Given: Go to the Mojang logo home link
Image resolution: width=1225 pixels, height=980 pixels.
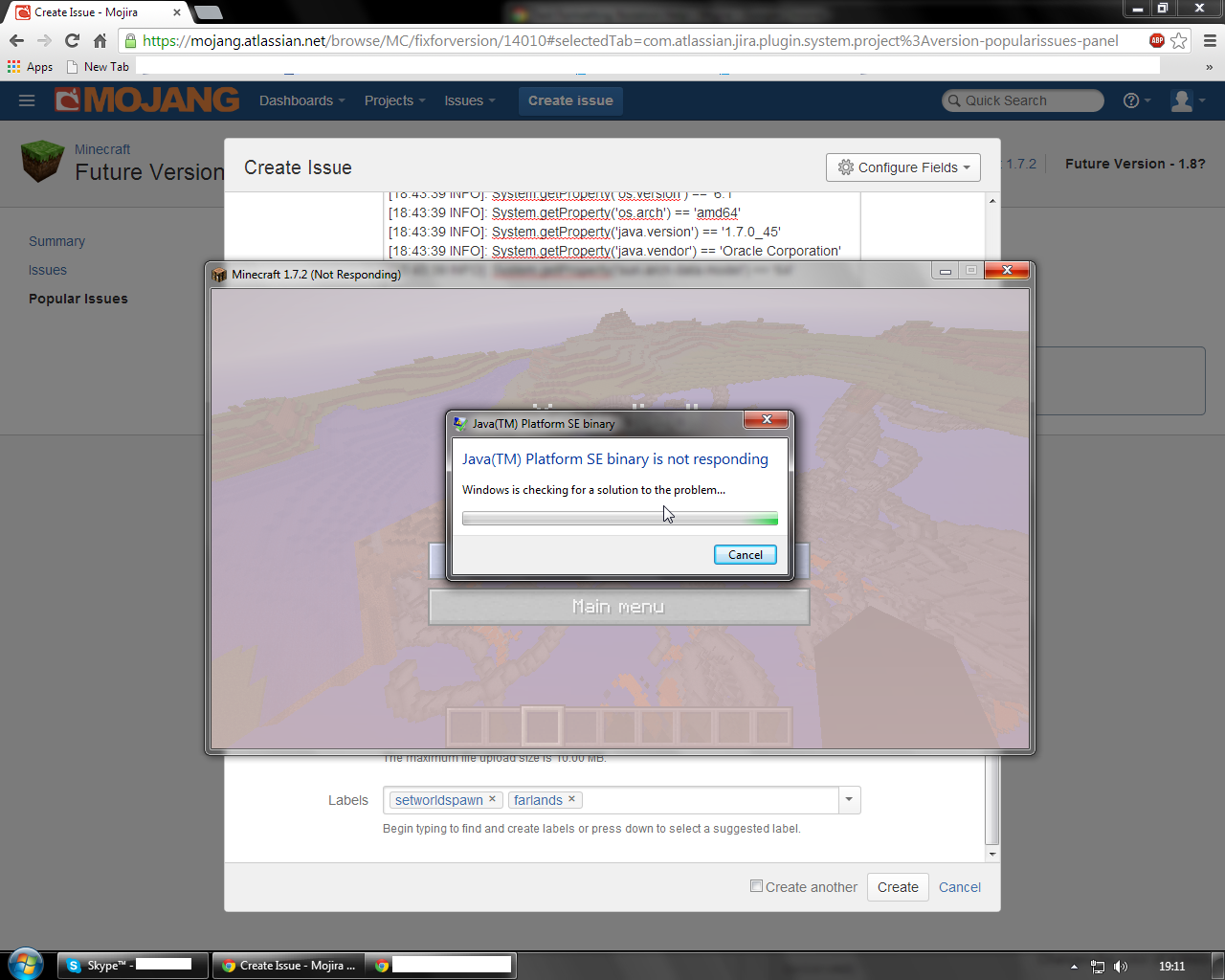Looking at the screenshot, I should pos(147,100).
